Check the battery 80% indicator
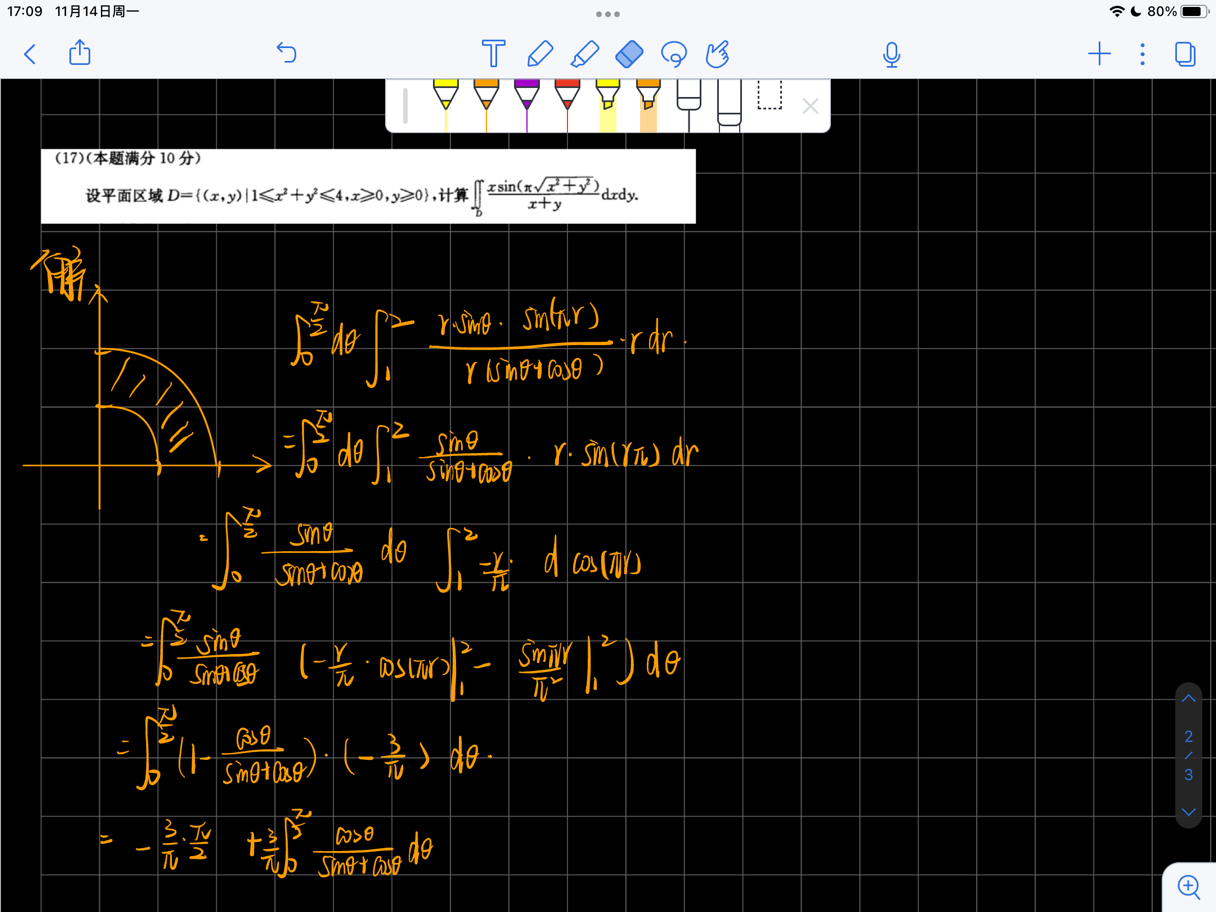 click(x=1178, y=11)
